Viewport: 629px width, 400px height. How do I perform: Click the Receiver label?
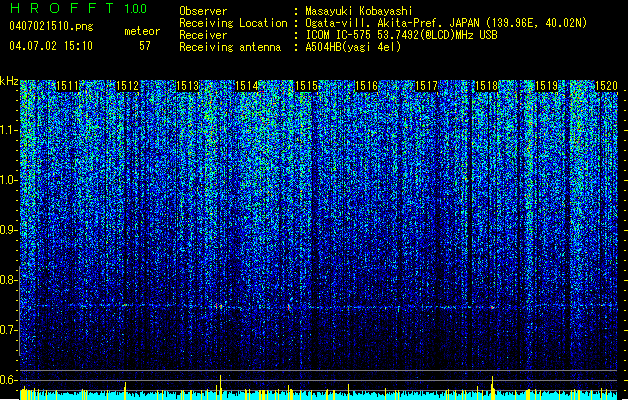203,35
